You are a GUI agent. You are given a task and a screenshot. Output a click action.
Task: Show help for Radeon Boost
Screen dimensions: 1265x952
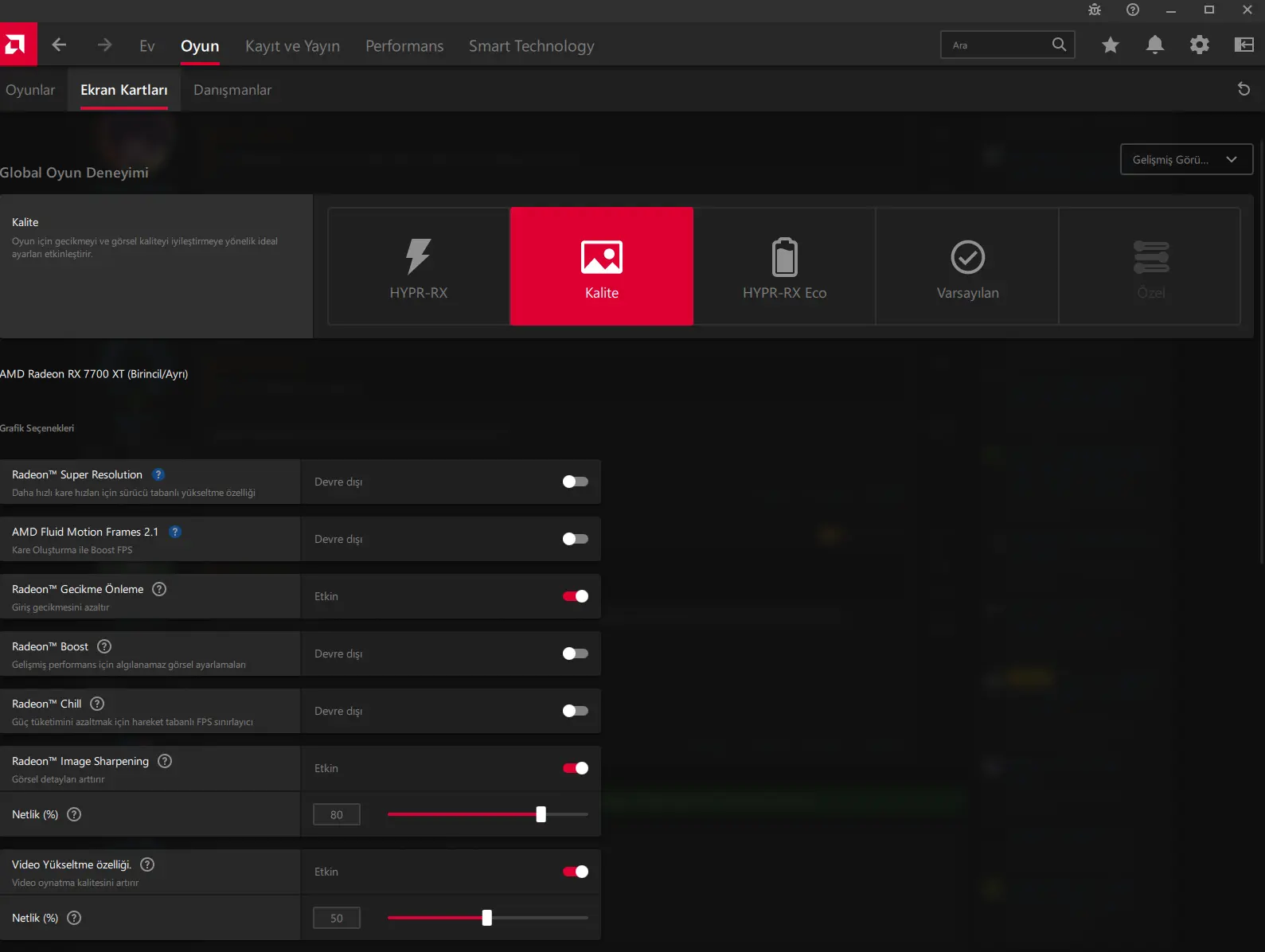(x=104, y=646)
